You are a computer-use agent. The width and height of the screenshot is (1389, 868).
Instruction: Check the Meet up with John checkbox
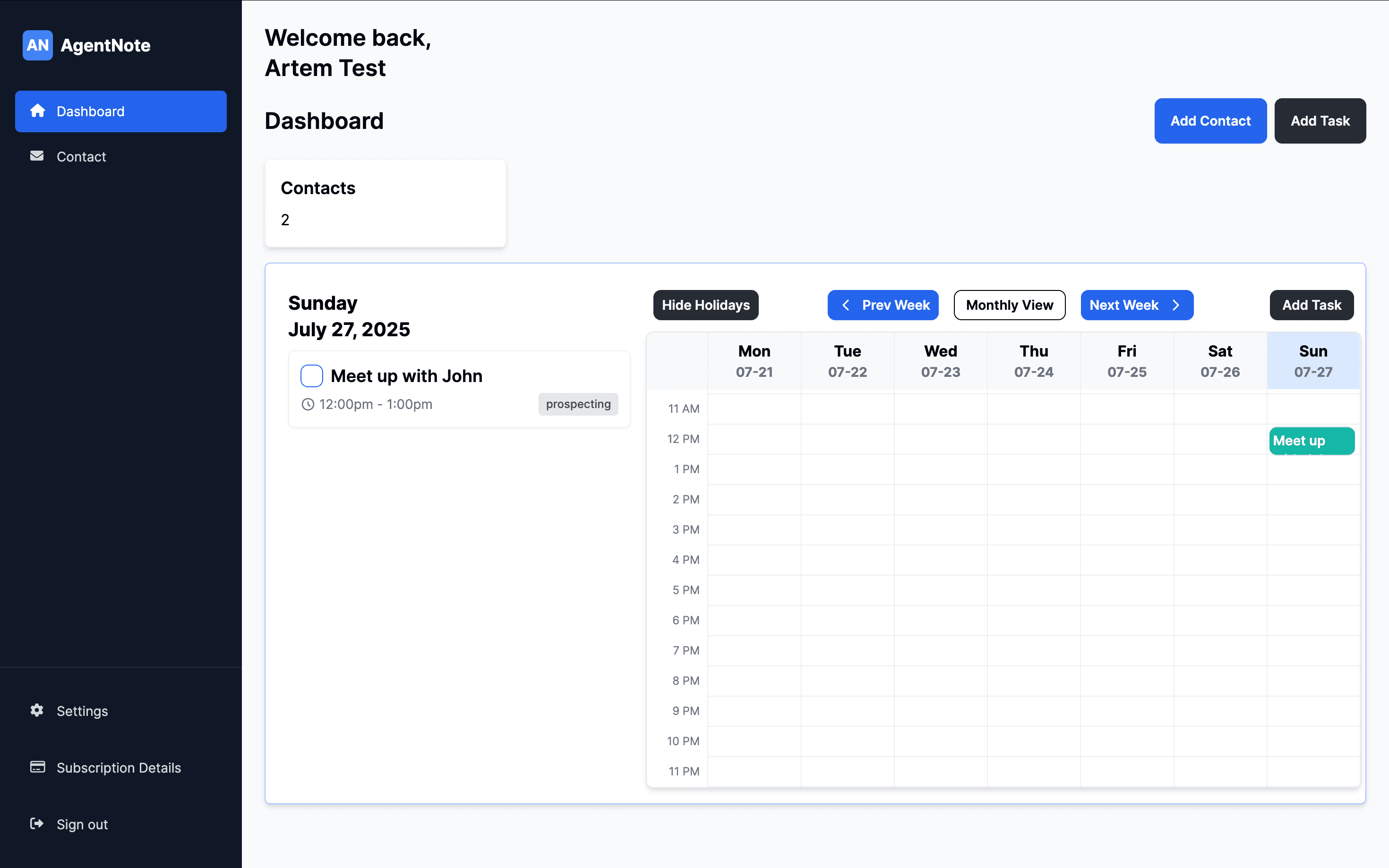coord(312,376)
